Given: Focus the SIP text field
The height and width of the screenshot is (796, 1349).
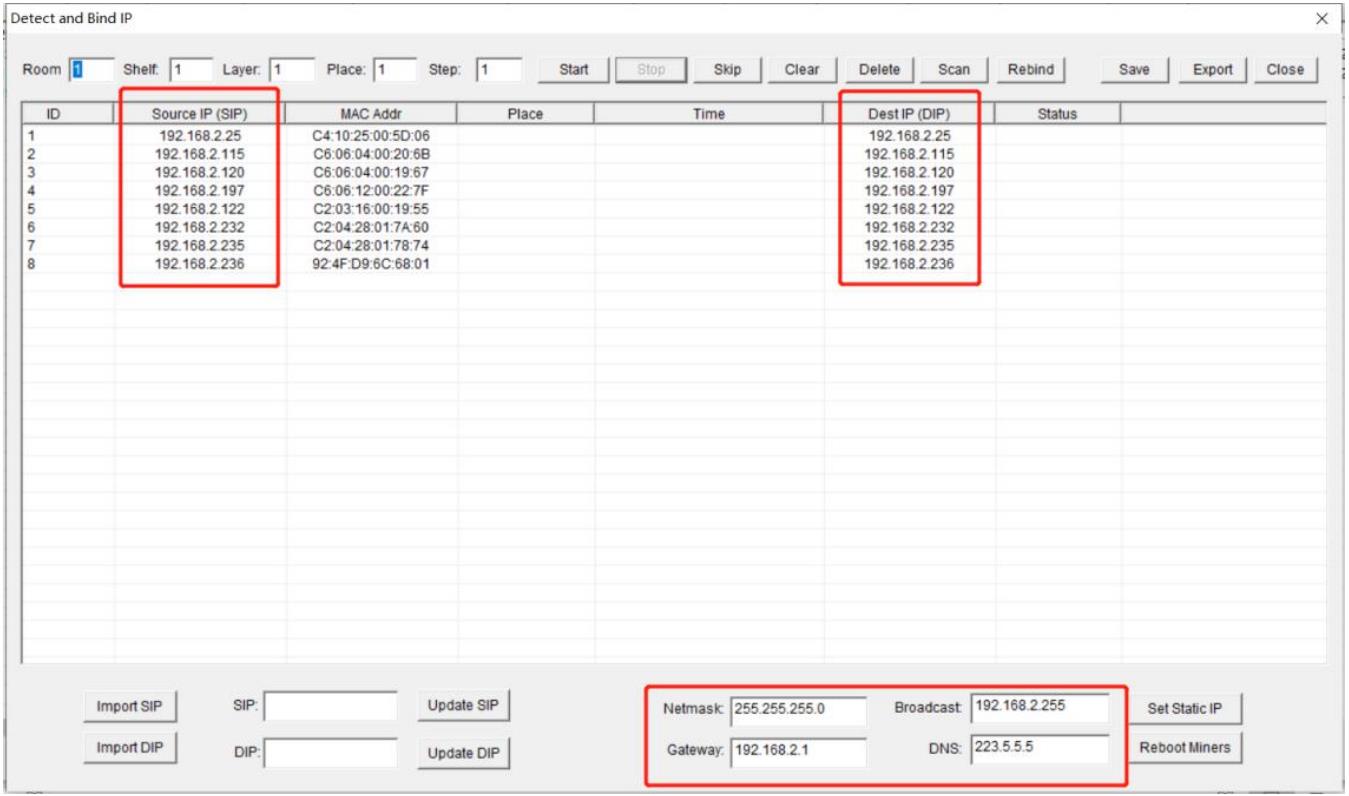Looking at the screenshot, I should tap(330, 707).
